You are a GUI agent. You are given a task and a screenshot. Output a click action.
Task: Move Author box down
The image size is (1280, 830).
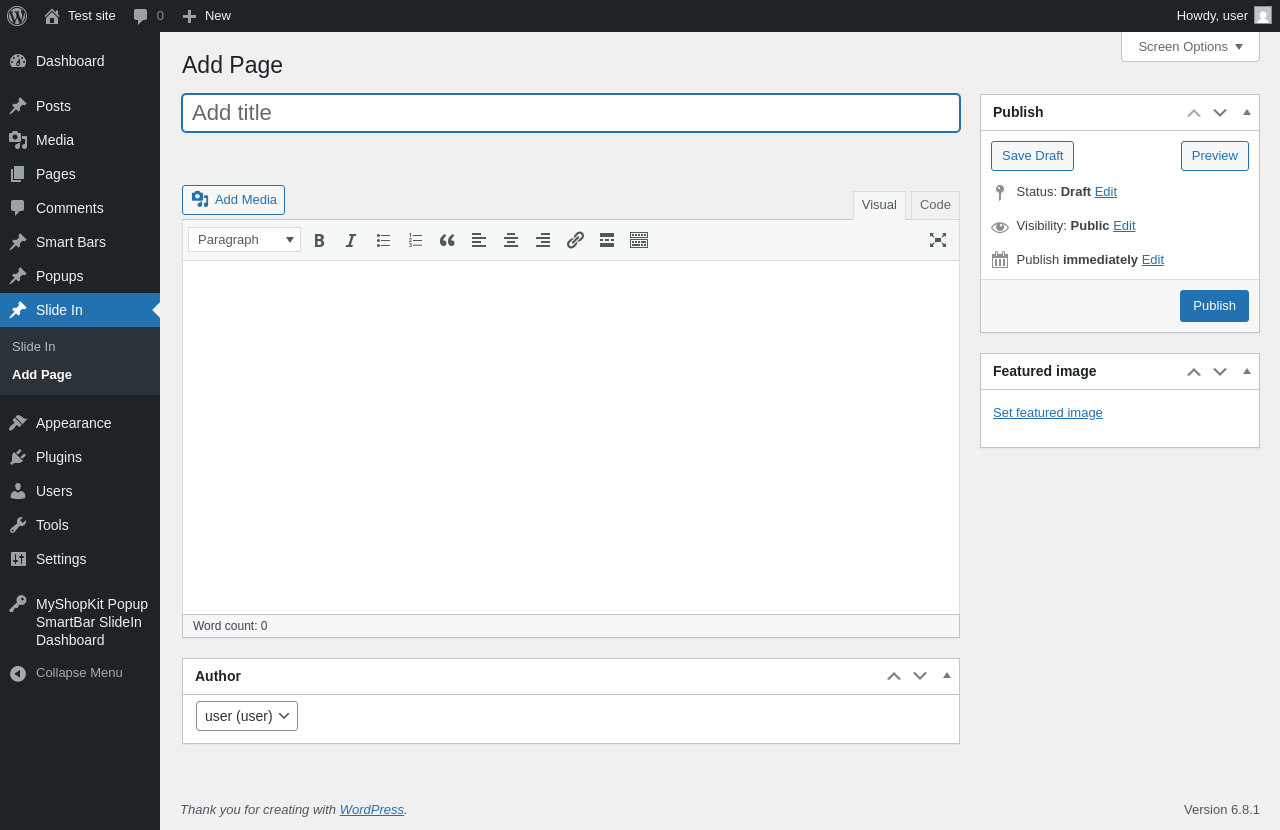pyautogui.click(x=920, y=677)
